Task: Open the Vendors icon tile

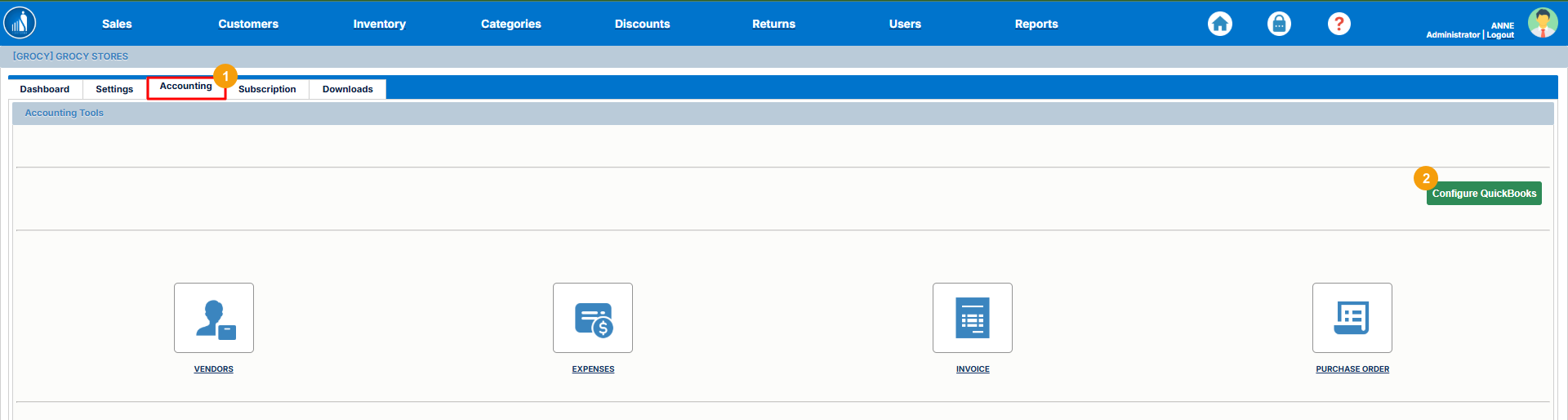Action: click(214, 318)
